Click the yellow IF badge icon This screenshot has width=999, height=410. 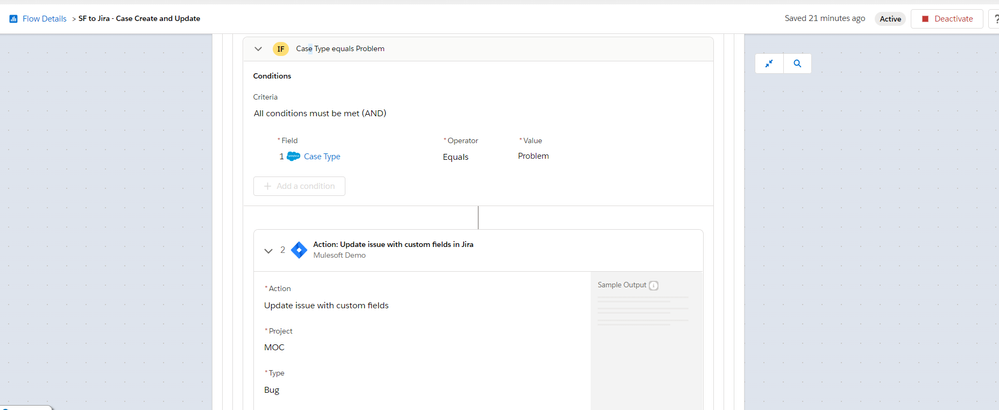280,49
